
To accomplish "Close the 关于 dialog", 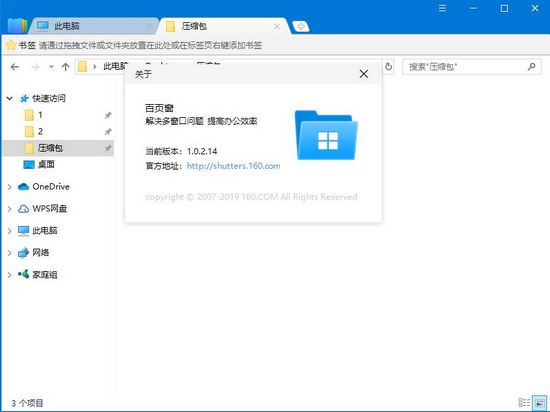I will (x=364, y=74).
